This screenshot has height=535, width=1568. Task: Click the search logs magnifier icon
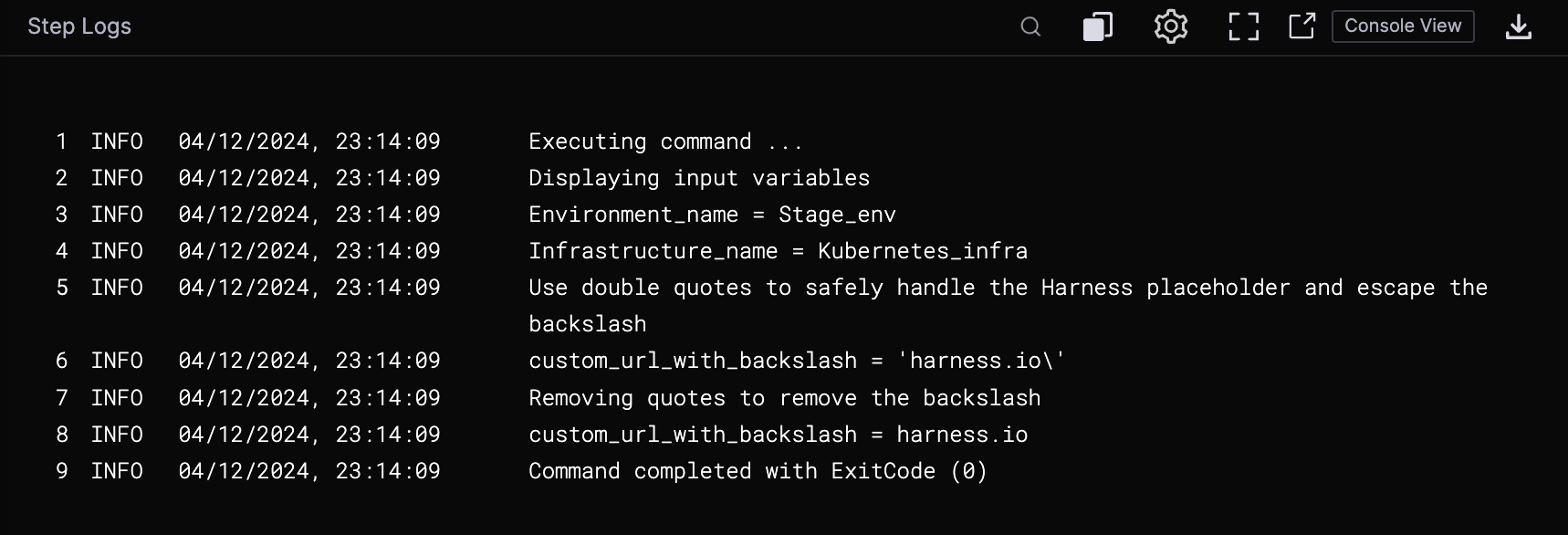1030,26
